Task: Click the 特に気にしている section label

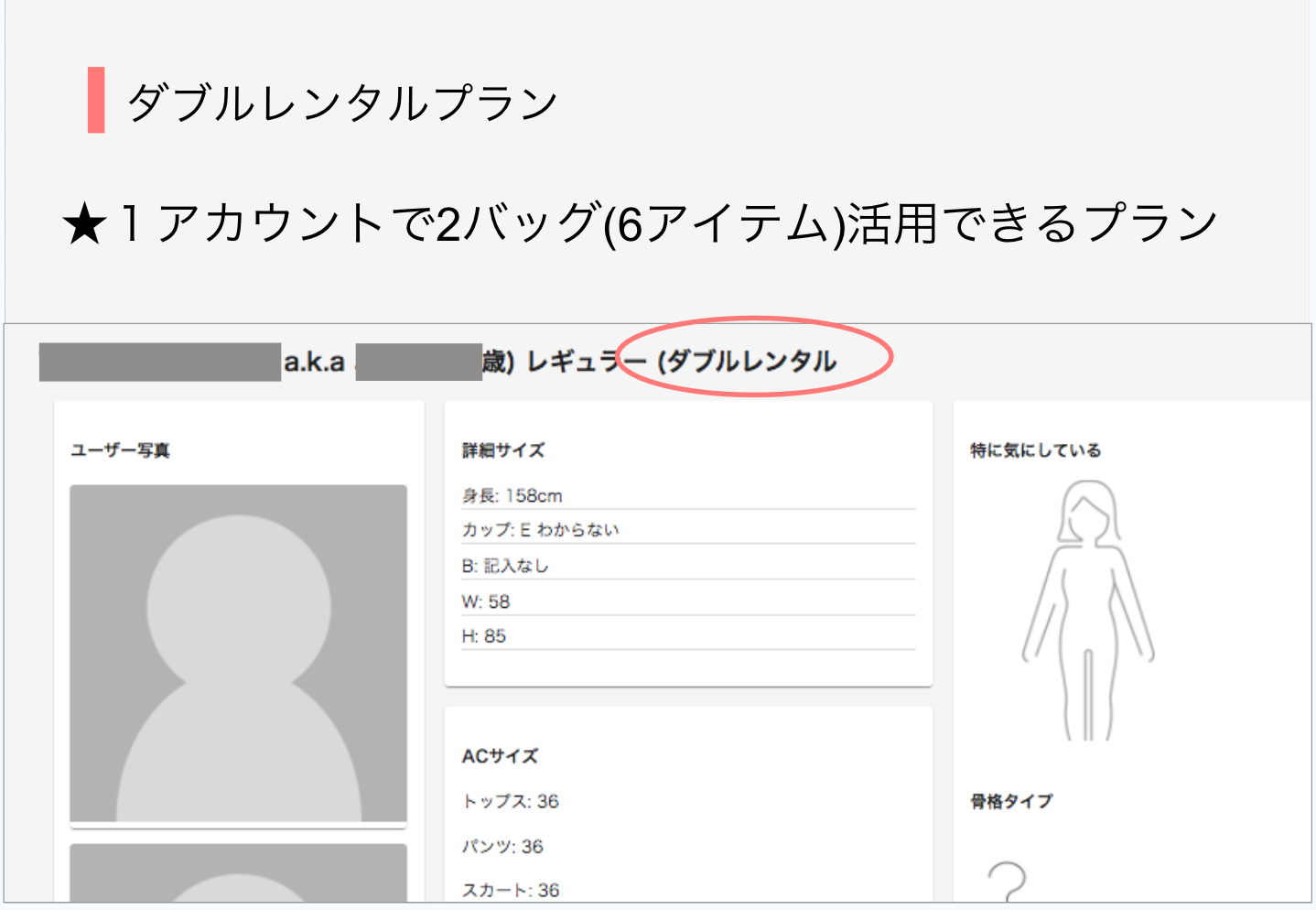Action: tap(1035, 450)
